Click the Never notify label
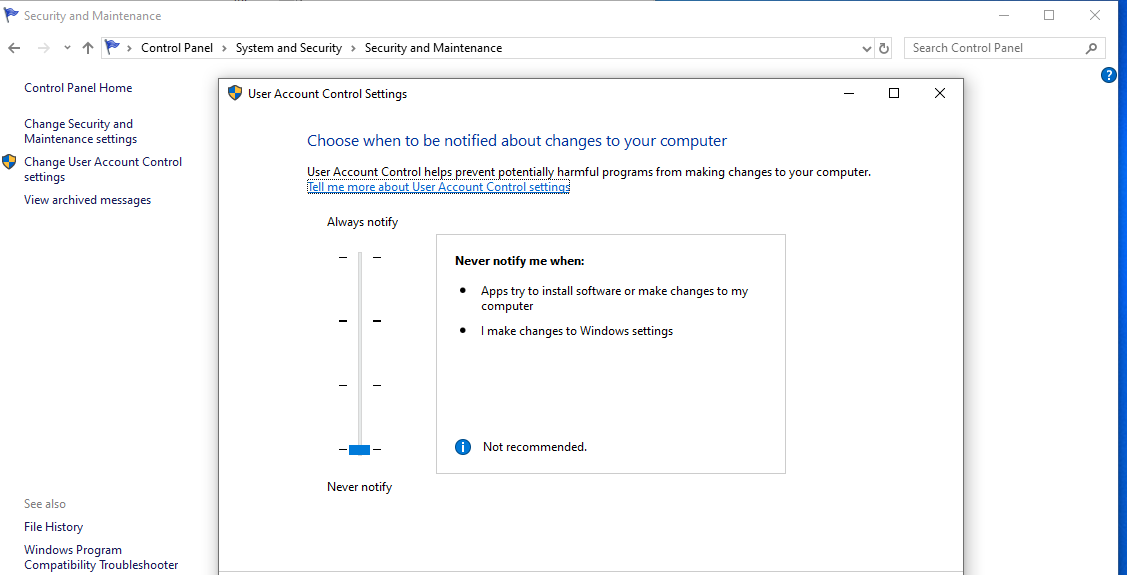The width and height of the screenshot is (1127, 575). pyautogui.click(x=359, y=487)
